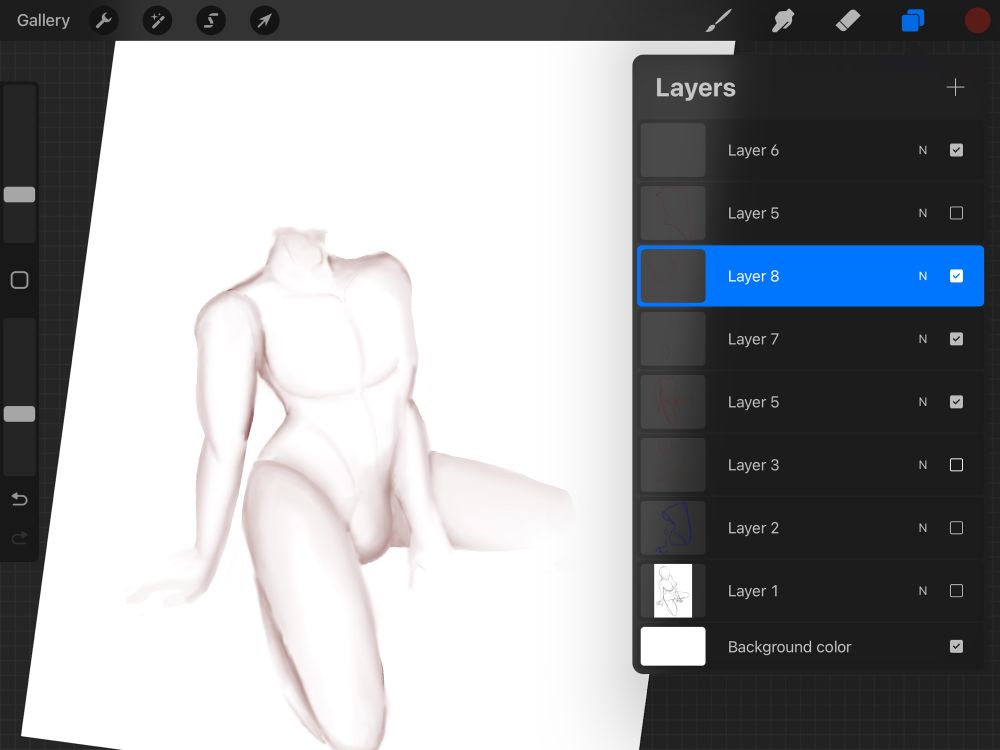Open the color picker swatch
Image resolution: width=1000 pixels, height=750 pixels.
(x=977, y=20)
